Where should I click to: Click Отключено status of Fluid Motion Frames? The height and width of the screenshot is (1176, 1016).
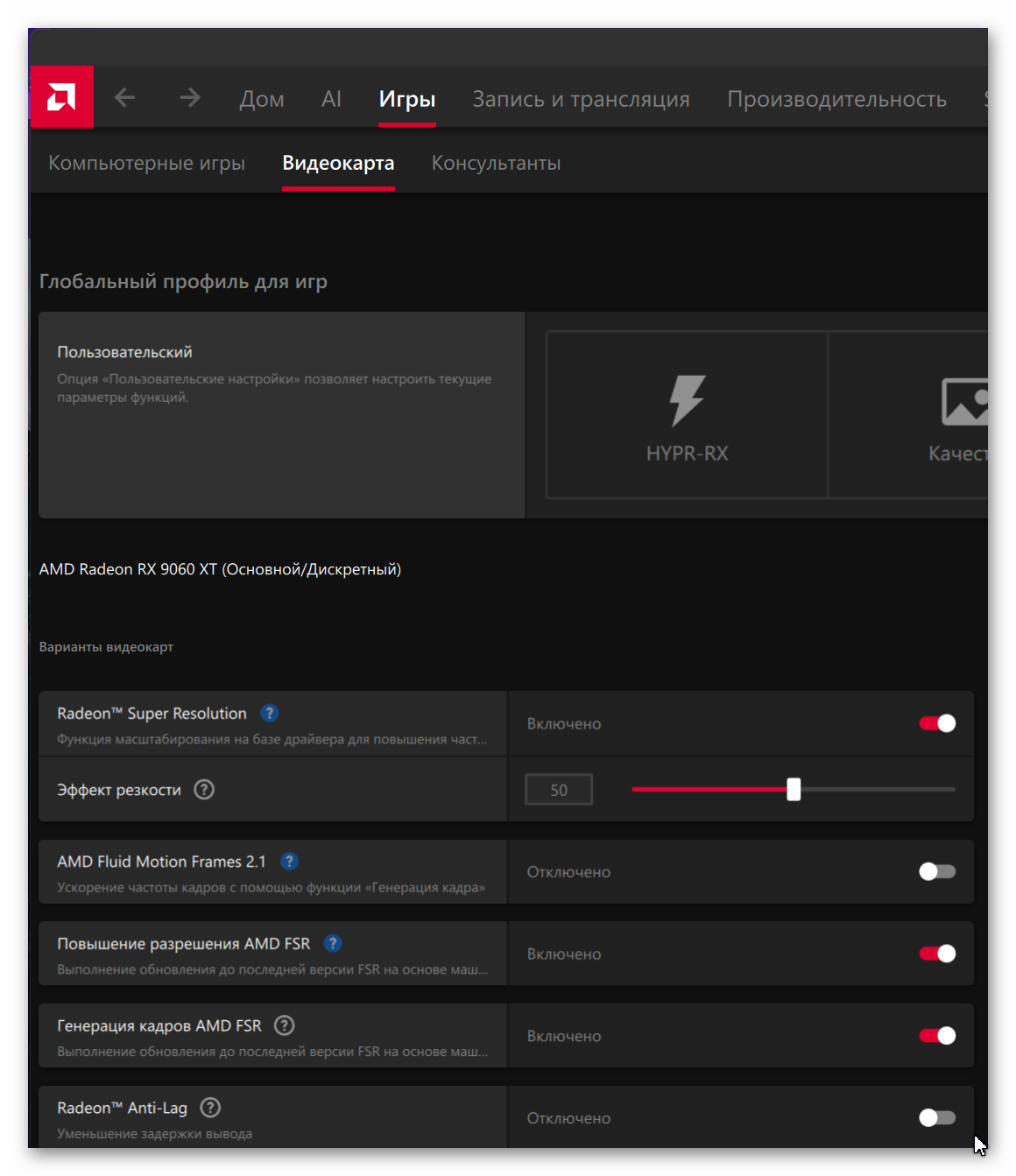(x=568, y=872)
